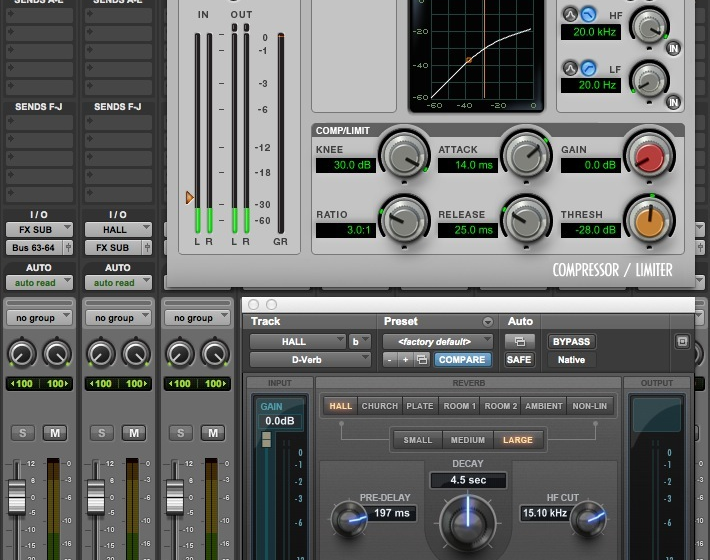The width and height of the screenshot is (710, 560).
Task: Click the HF frequency knob in the compressor
Action: tap(649, 26)
